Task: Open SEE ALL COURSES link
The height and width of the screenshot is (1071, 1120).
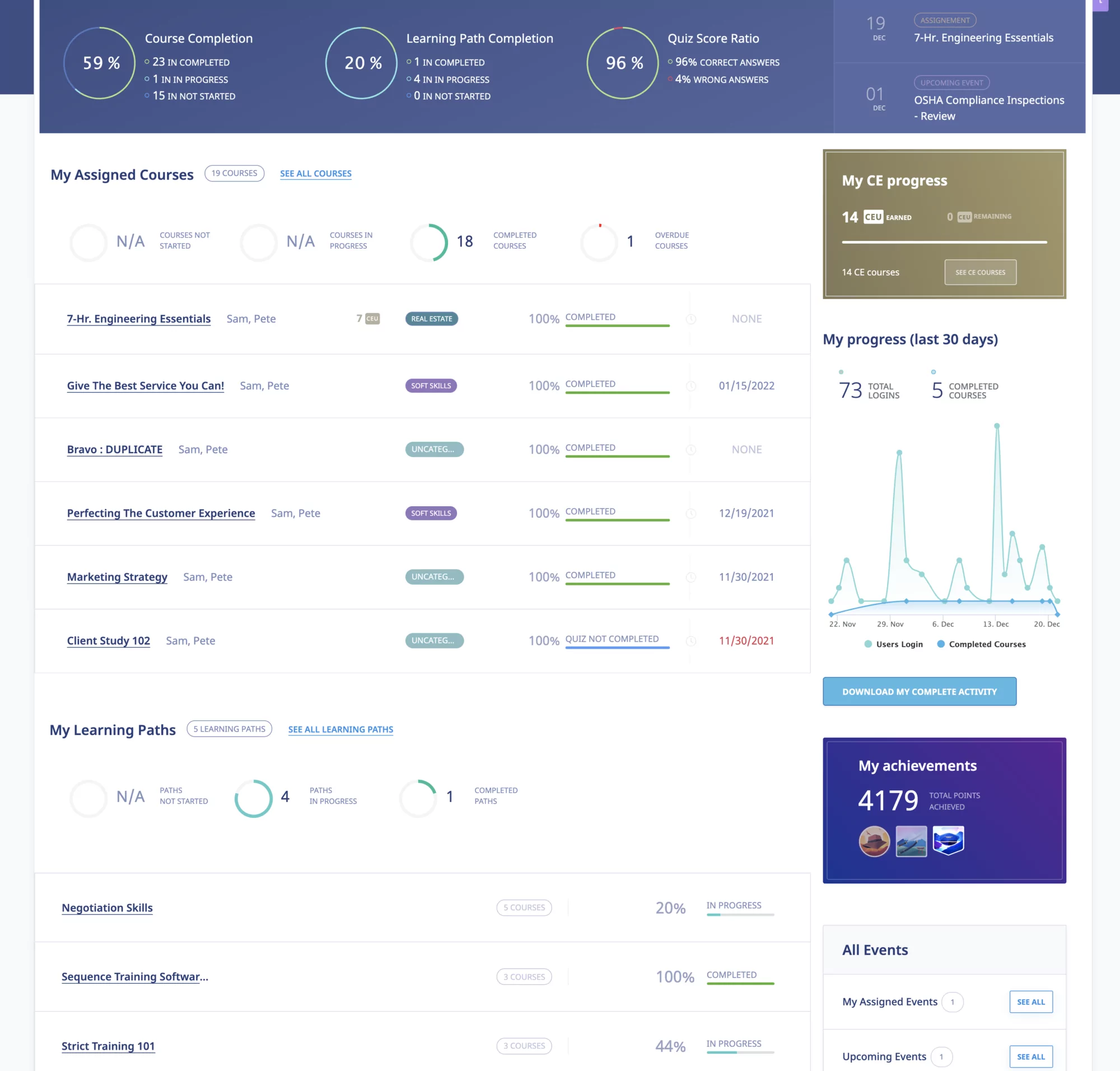Action: tap(314, 173)
